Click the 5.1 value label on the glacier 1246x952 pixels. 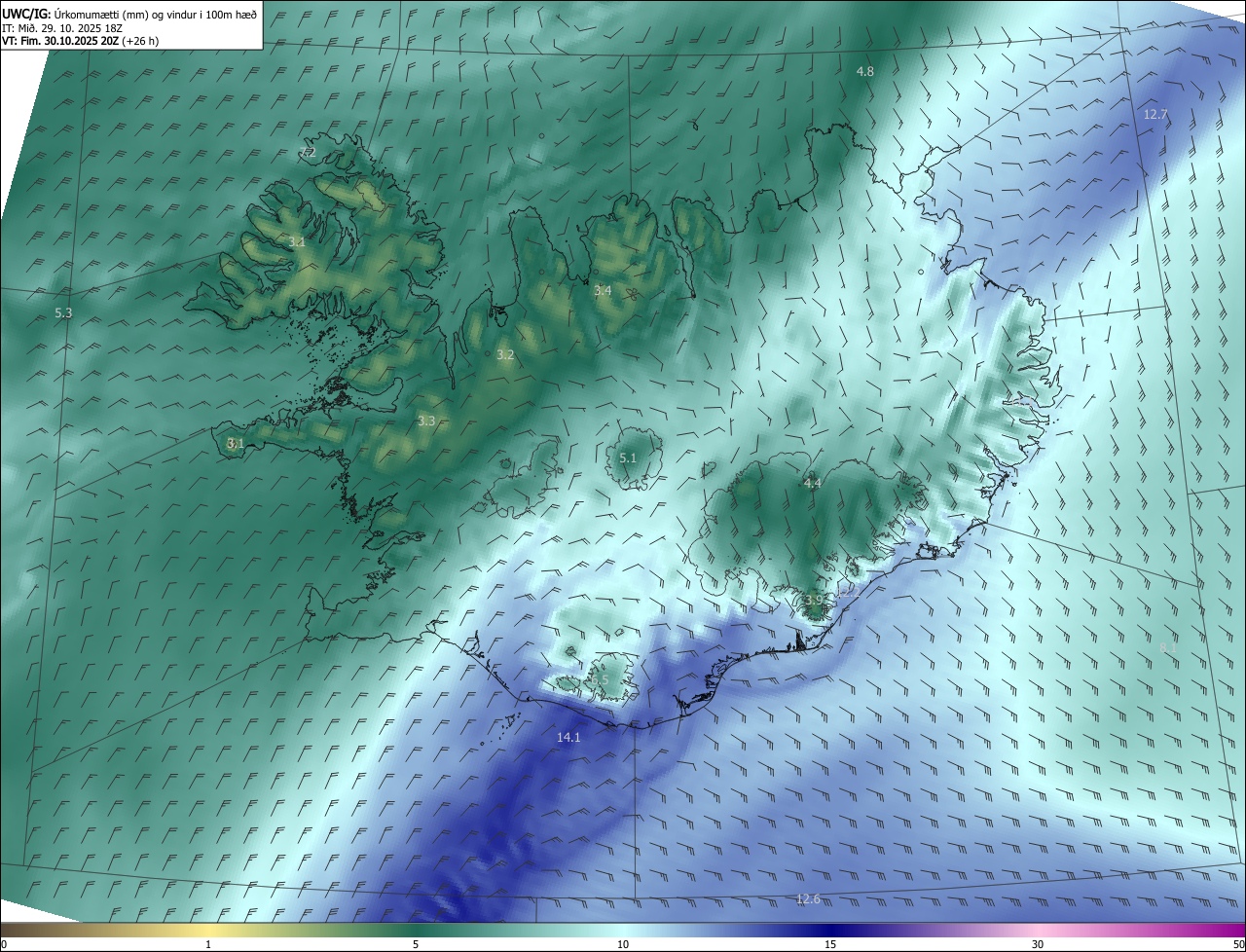628,458
